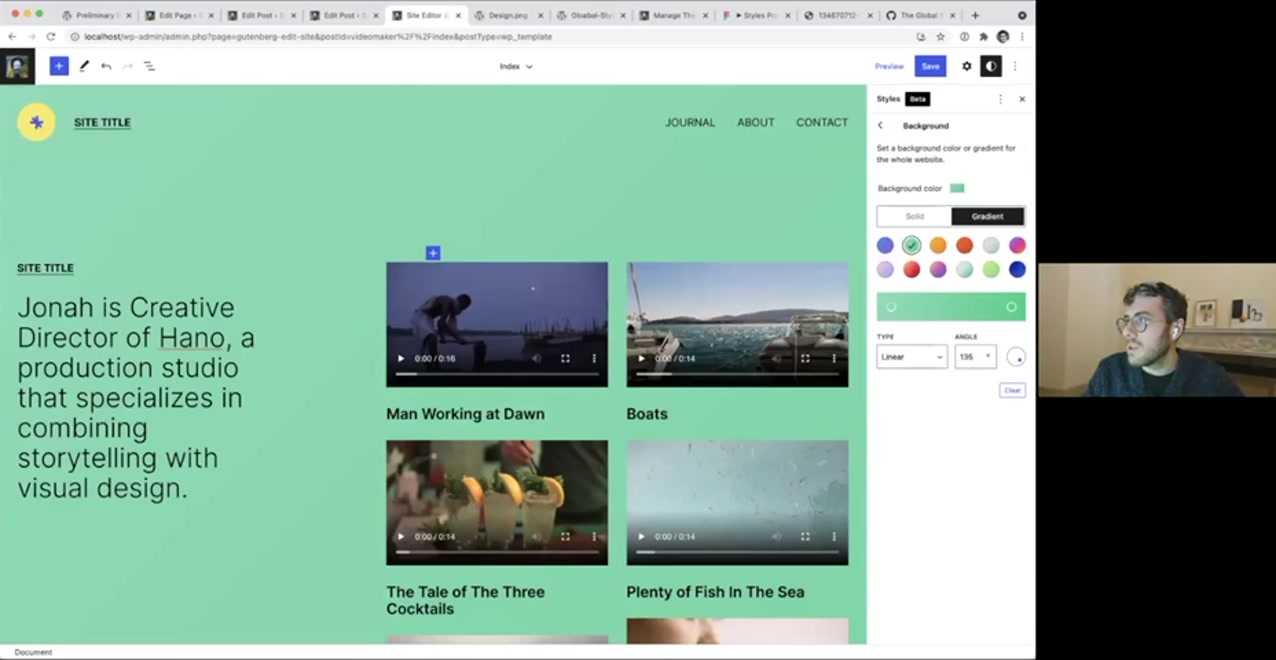Switch to Solid background mode
Screen dimensions: 1276x660
pos(914,216)
